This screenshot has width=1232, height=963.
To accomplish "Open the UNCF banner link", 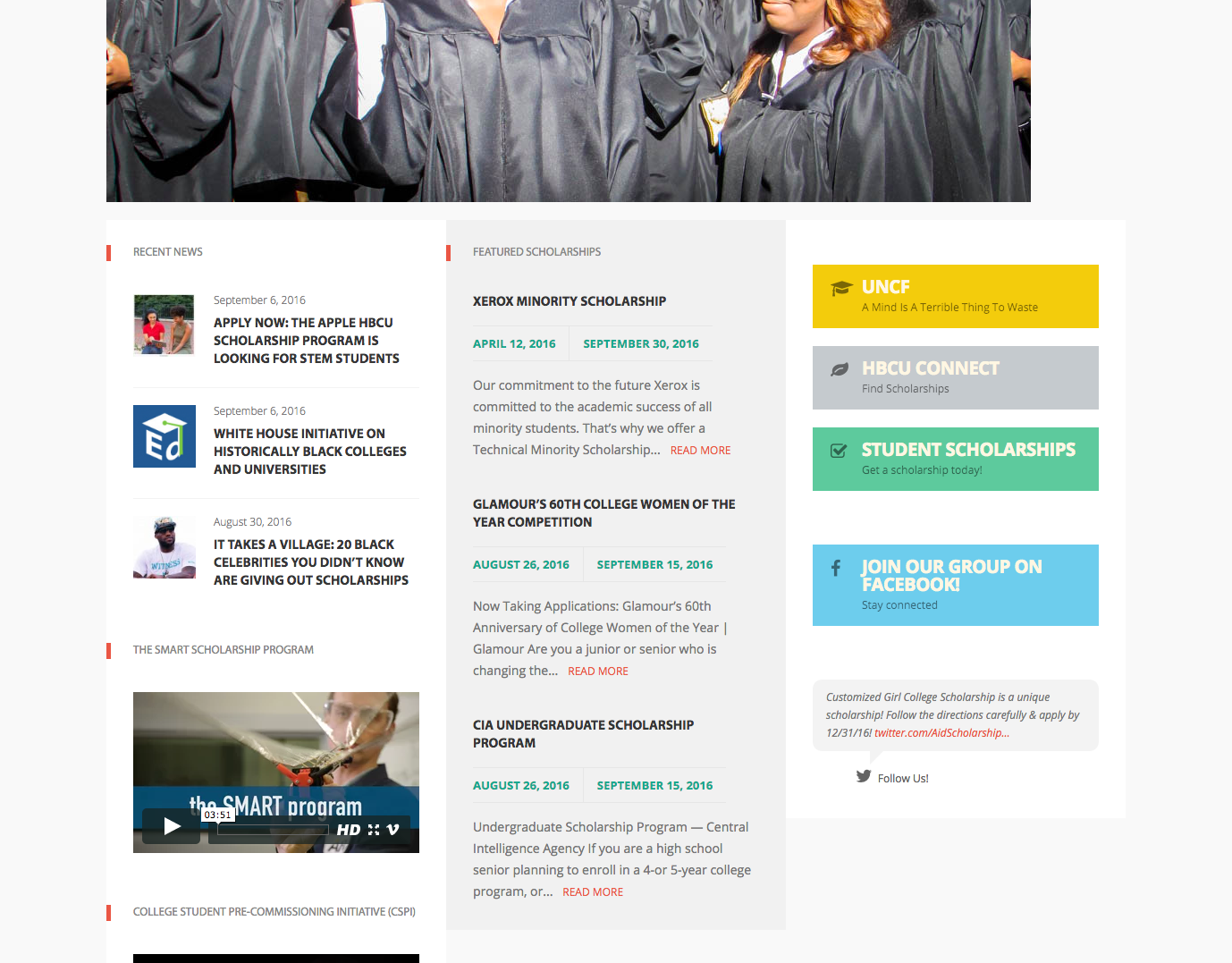I will pos(956,296).
